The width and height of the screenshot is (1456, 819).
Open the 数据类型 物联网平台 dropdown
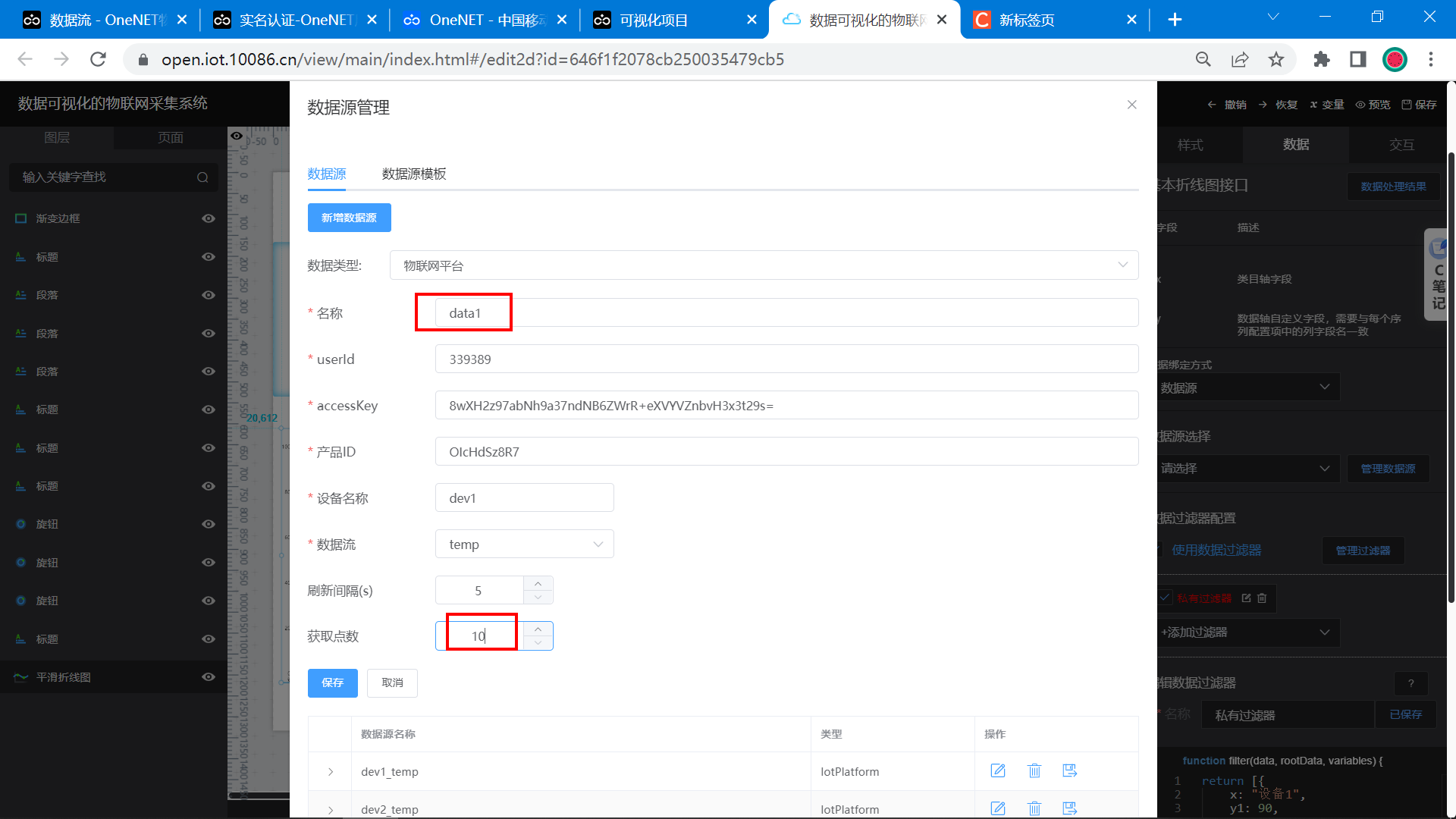click(764, 265)
